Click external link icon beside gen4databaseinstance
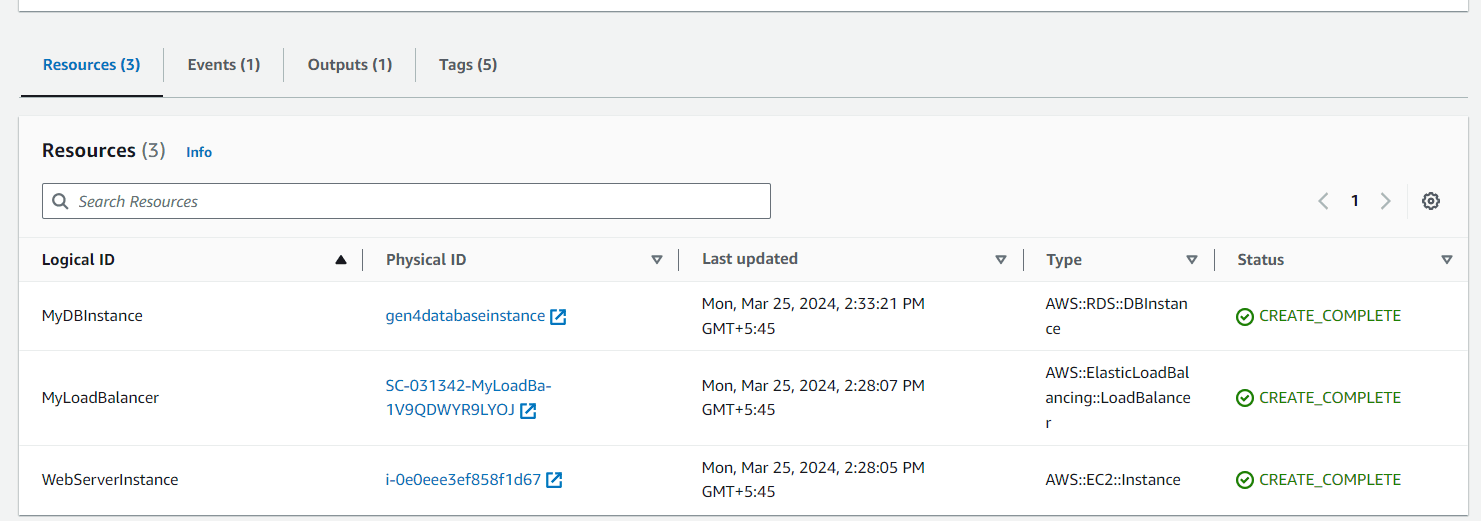Viewport: 1481px width, 521px height. 559,317
